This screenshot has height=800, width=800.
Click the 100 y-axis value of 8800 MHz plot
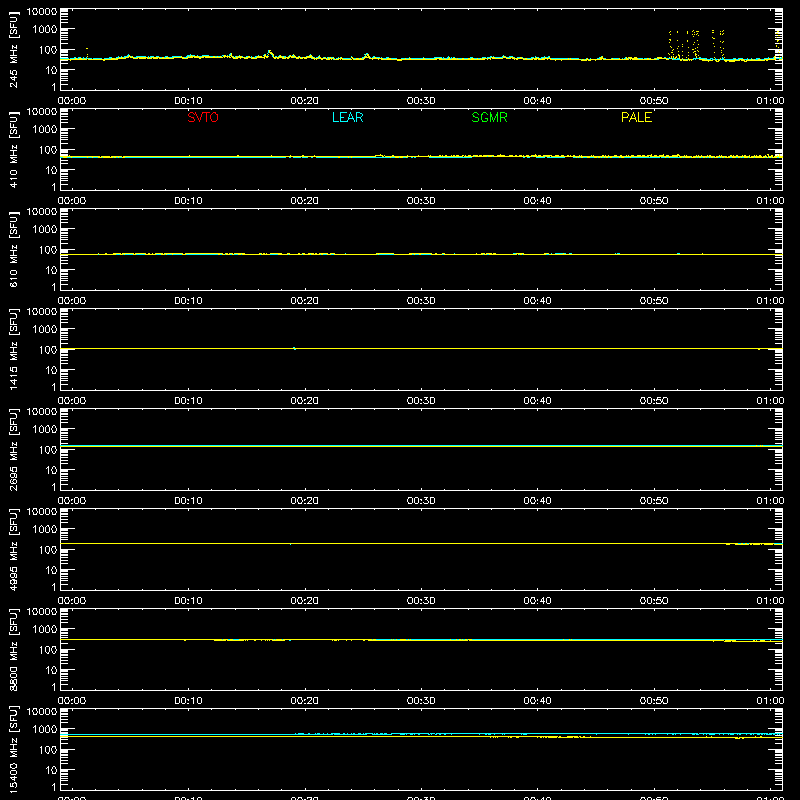coord(48,650)
